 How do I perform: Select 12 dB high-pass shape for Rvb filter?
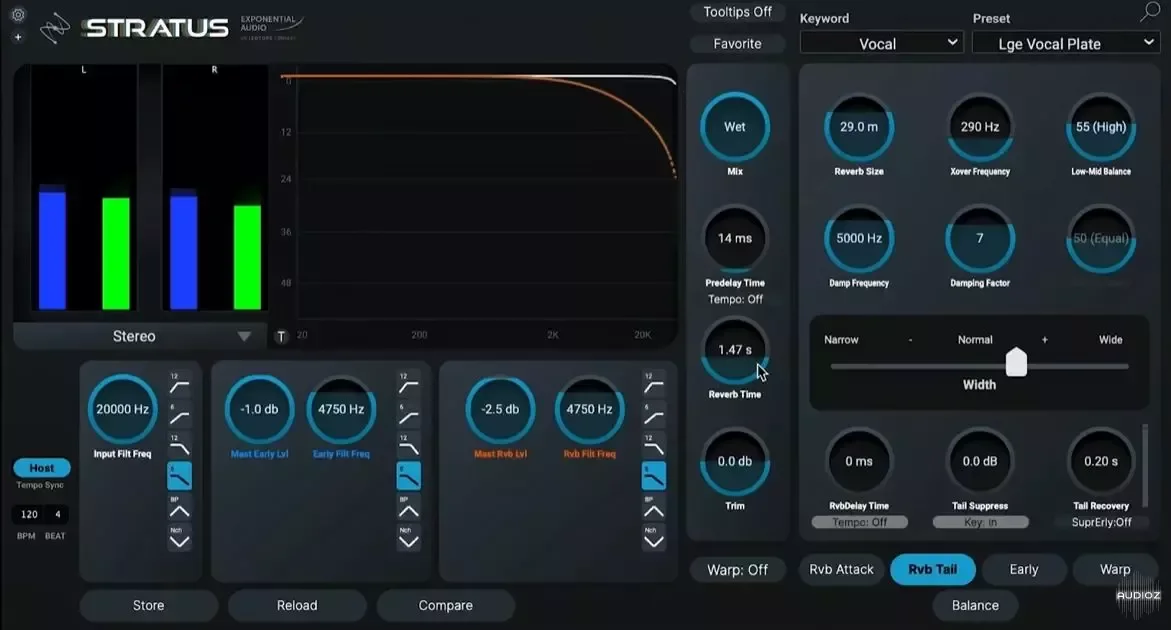(653, 385)
